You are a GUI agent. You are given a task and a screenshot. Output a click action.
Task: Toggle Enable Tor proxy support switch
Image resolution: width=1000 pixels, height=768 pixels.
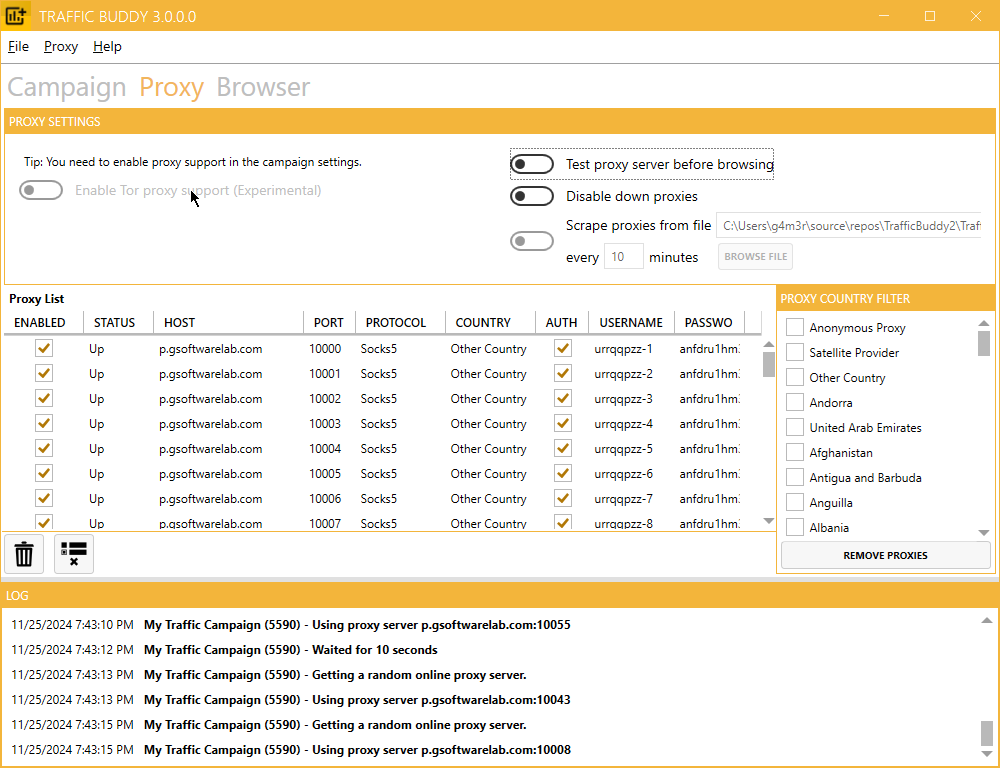(41, 190)
